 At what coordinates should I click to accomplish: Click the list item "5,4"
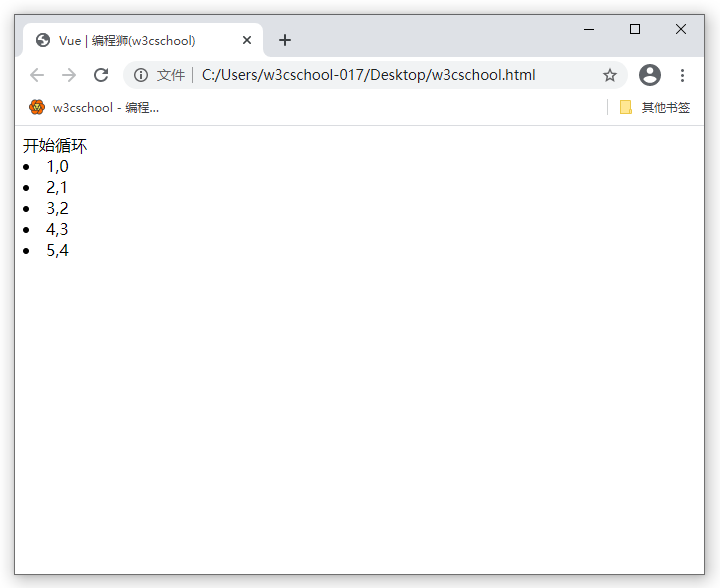point(57,251)
